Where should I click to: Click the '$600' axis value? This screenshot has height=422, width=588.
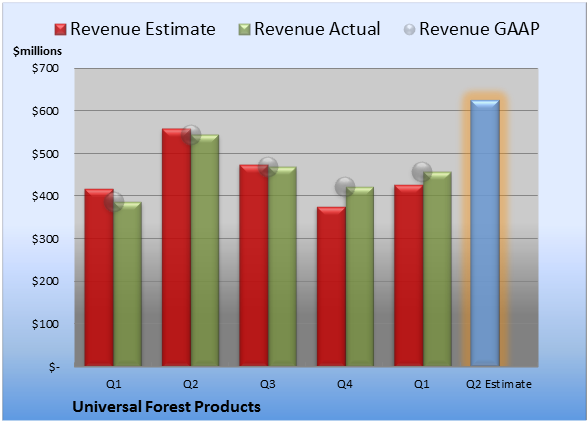[45, 111]
